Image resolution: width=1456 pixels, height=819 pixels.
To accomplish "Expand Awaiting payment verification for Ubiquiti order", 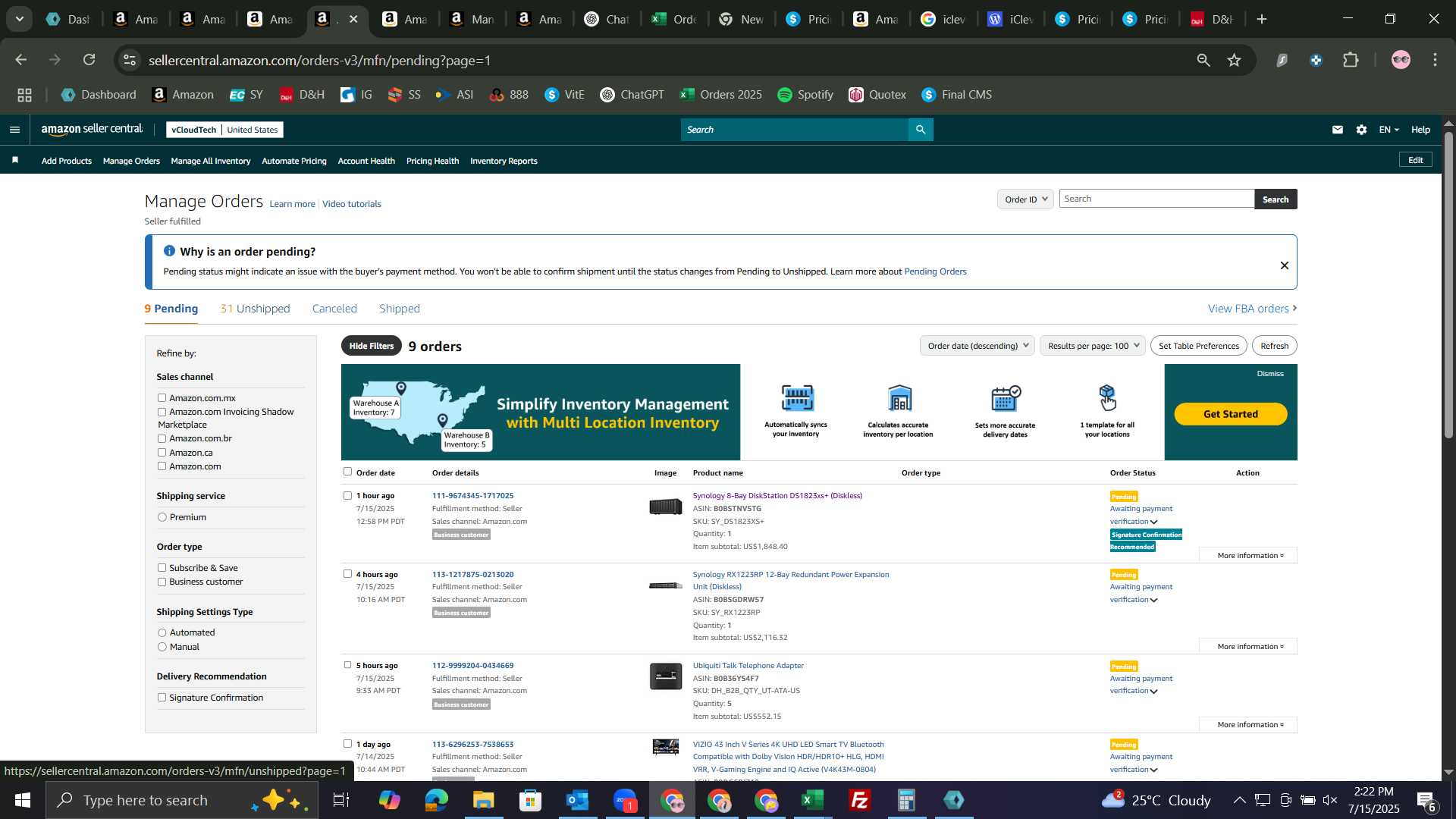I will [x=1141, y=685].
